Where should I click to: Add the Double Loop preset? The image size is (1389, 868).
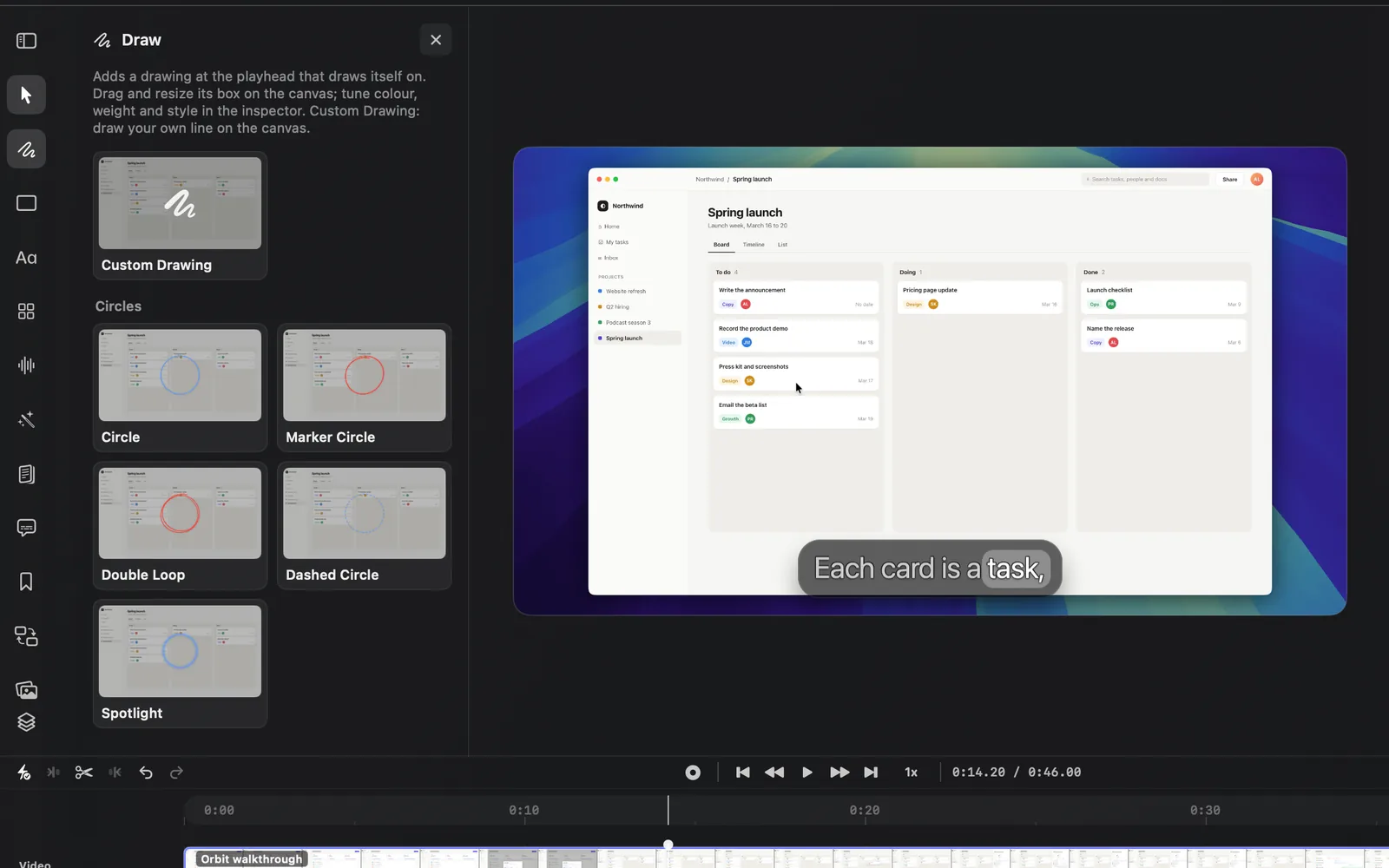[x=180, y=526]
